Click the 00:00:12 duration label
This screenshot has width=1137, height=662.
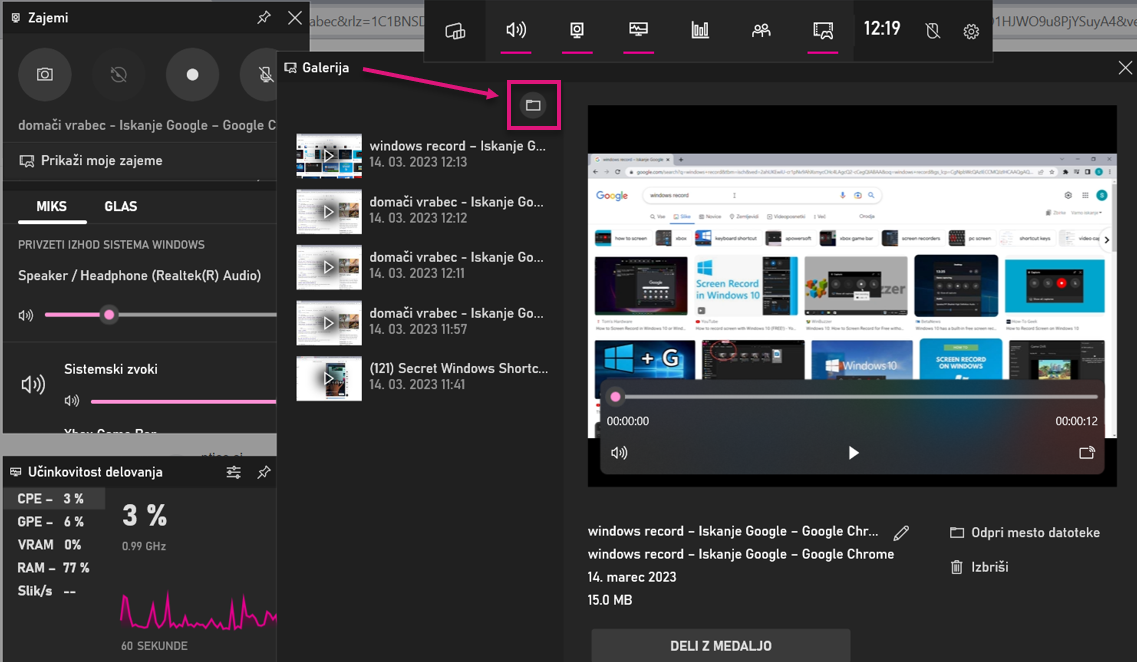(1076, 421)
